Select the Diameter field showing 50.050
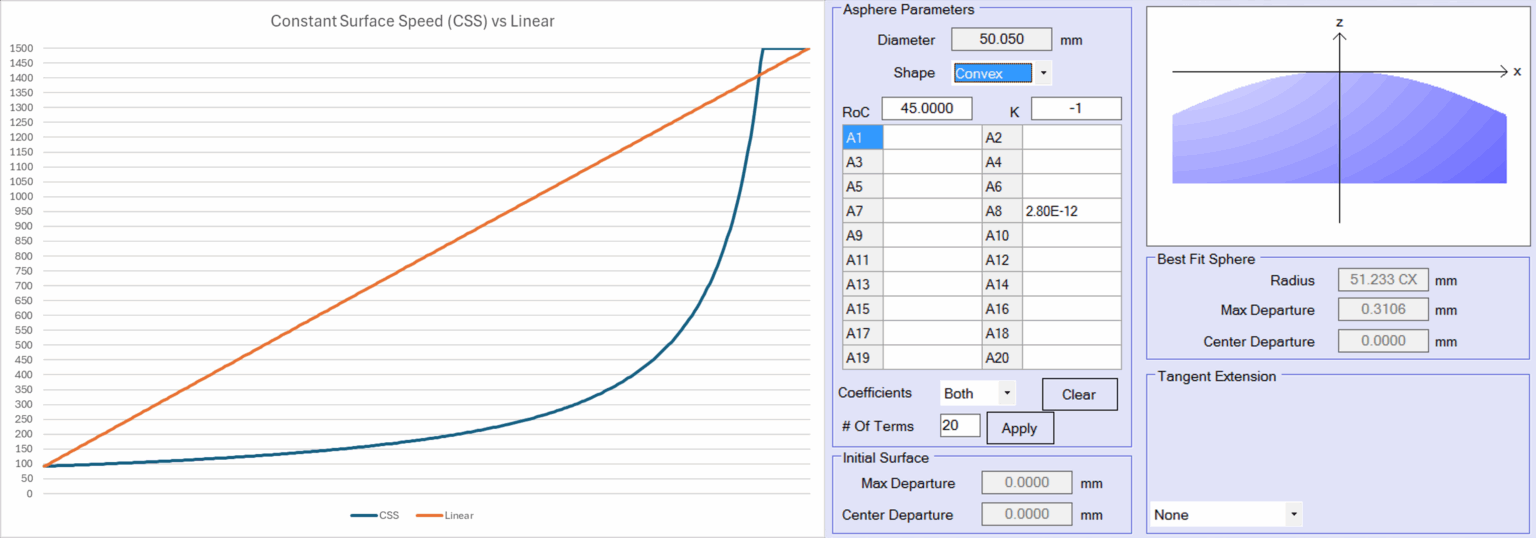The image size is (1536, 538). pyautogui.click(x=1001, y=40)
